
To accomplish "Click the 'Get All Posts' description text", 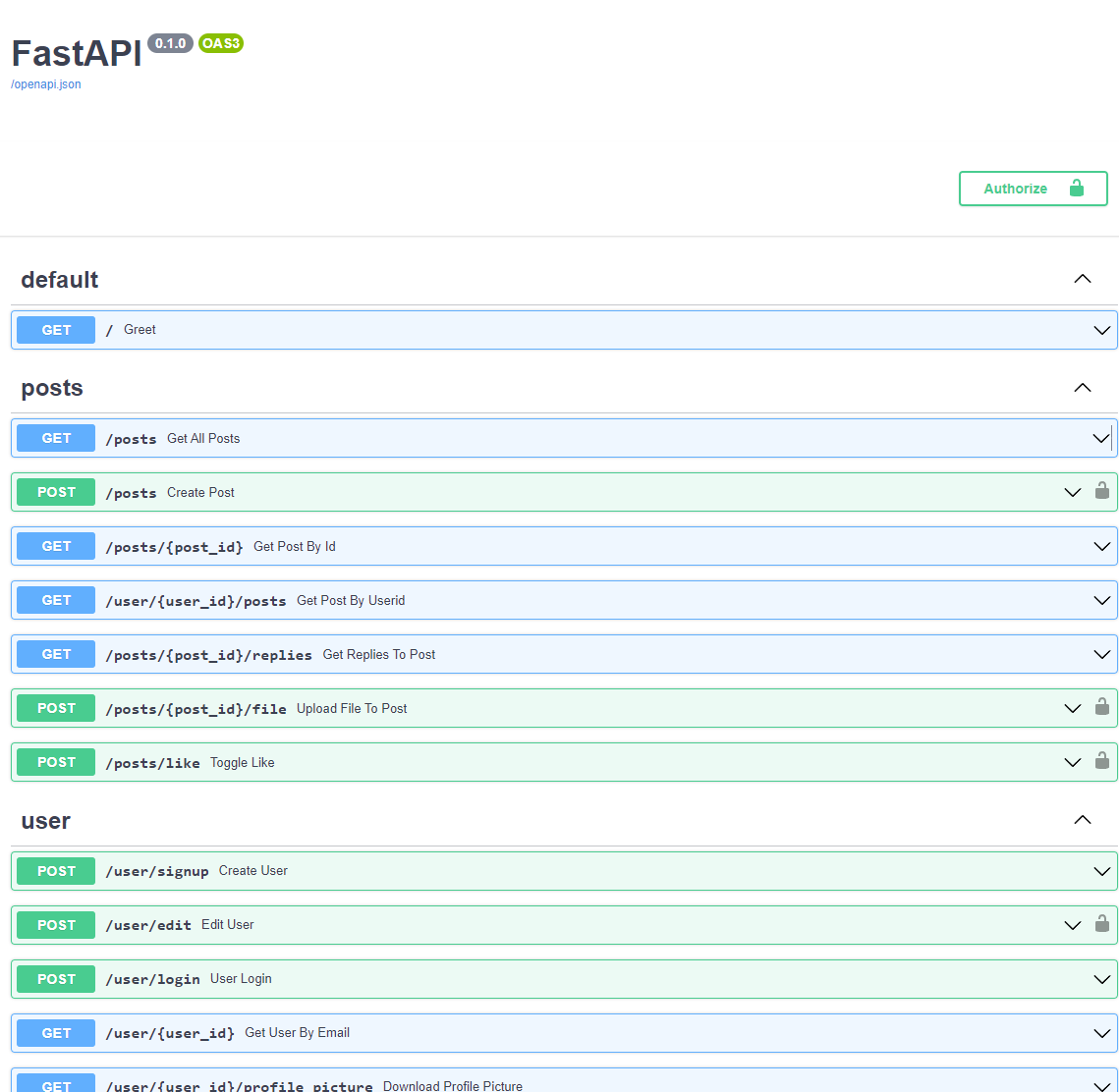I will 203,439.
